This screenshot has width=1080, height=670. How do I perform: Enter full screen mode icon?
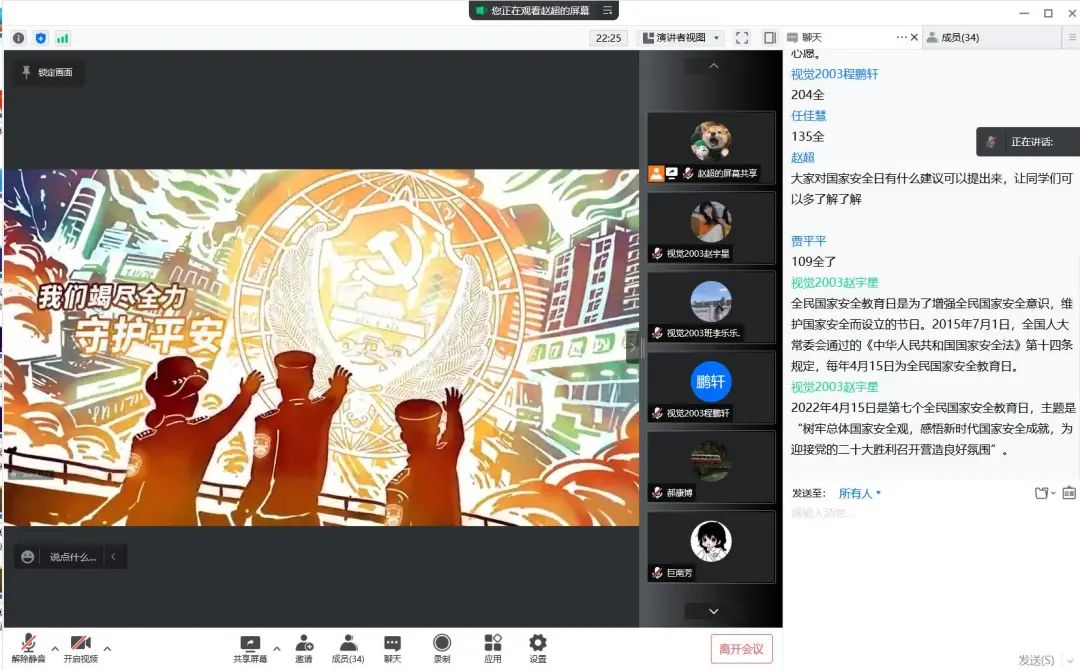click(742, 38)
